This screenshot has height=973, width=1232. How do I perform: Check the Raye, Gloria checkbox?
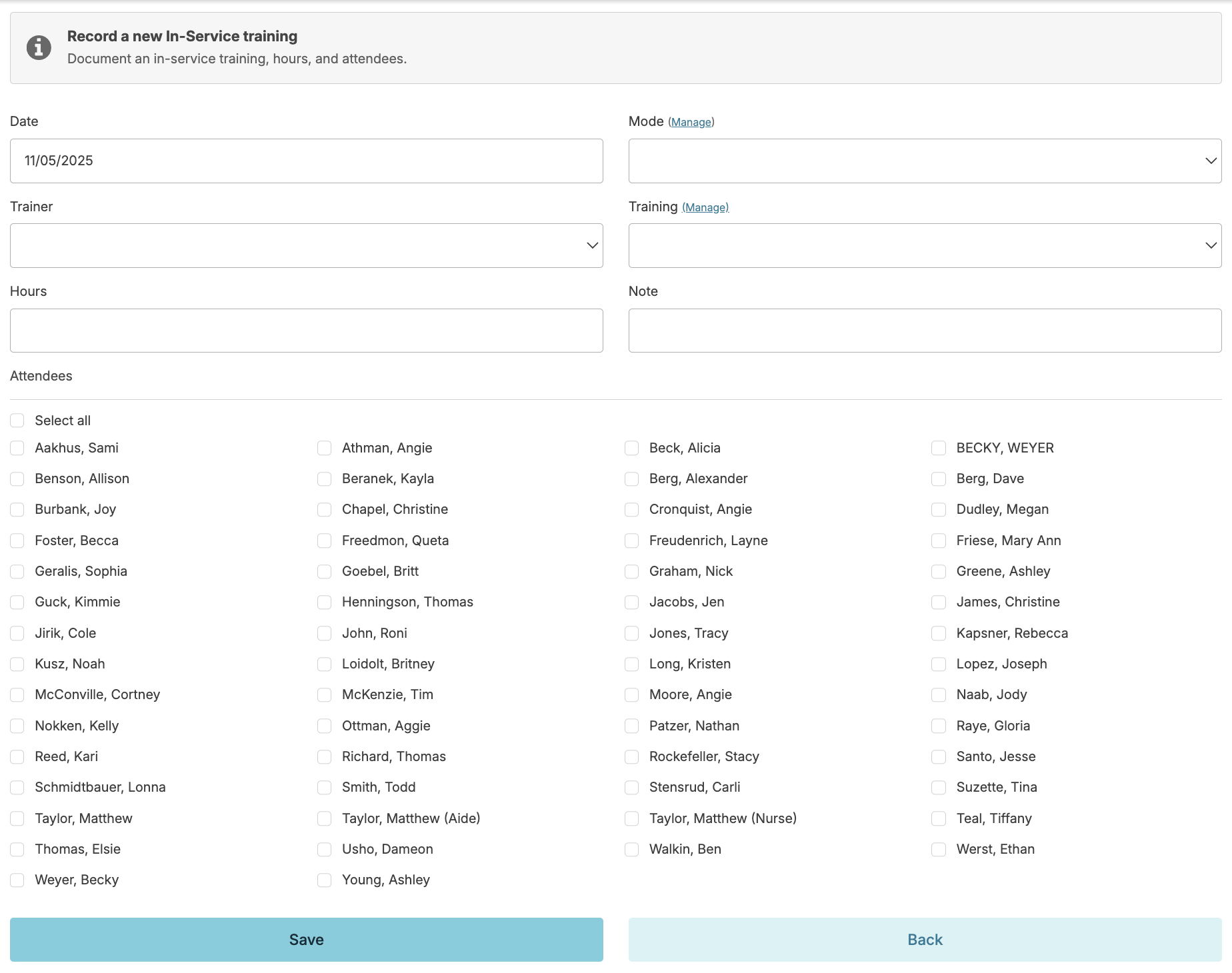(x=939, y=726)
